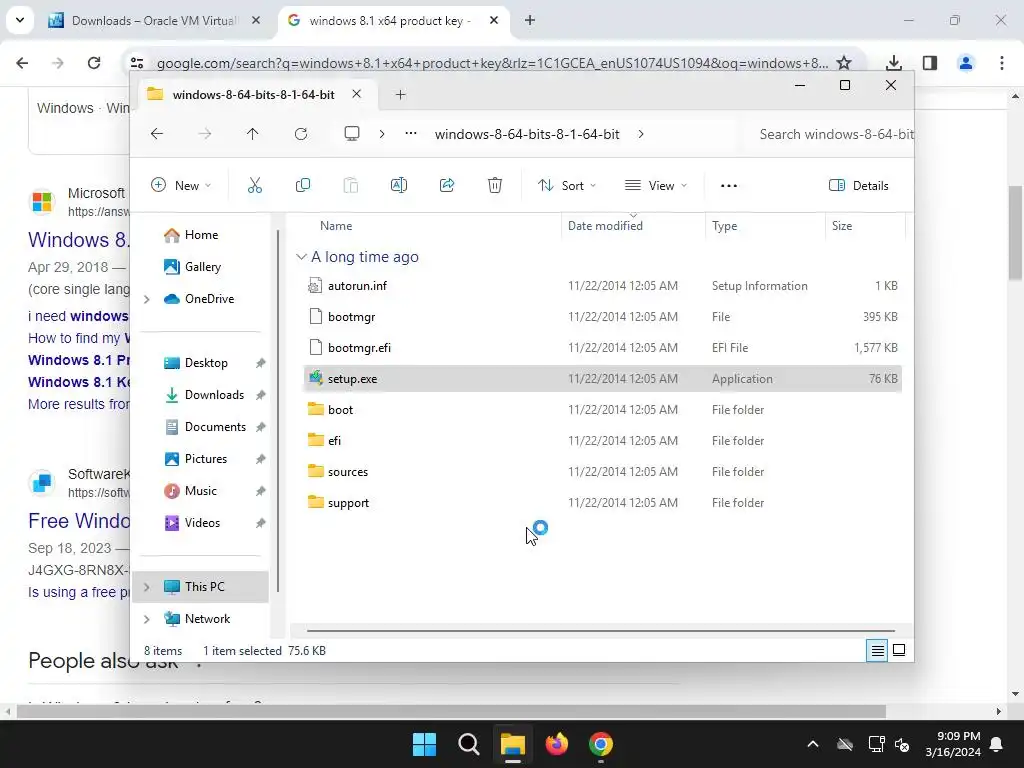Close the windows-8-64-bits-8-1-64-bit tab
This screenshot has height=768, width=1024.
click(357, 94)
